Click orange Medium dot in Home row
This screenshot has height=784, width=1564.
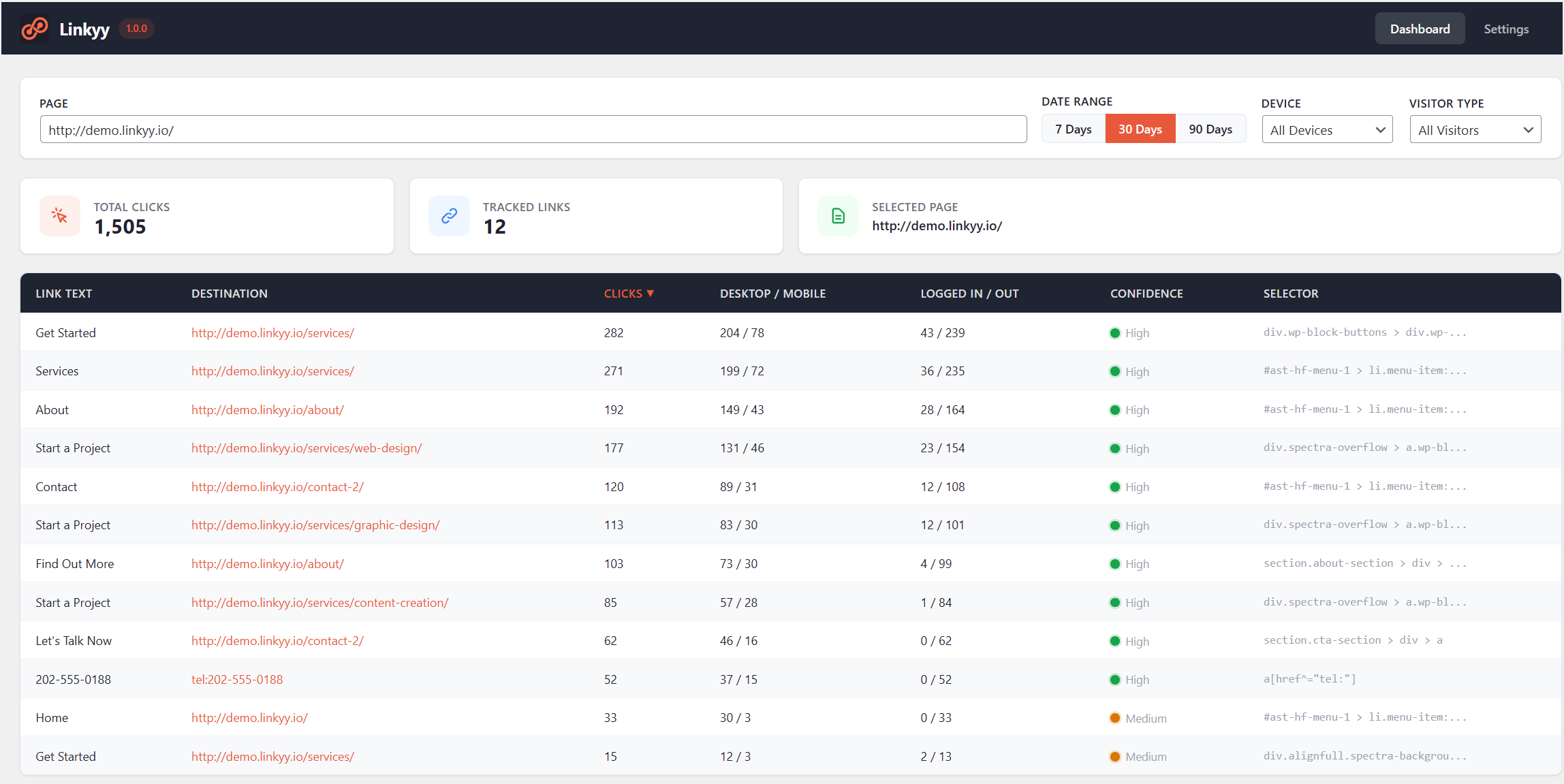point(1115,718)
